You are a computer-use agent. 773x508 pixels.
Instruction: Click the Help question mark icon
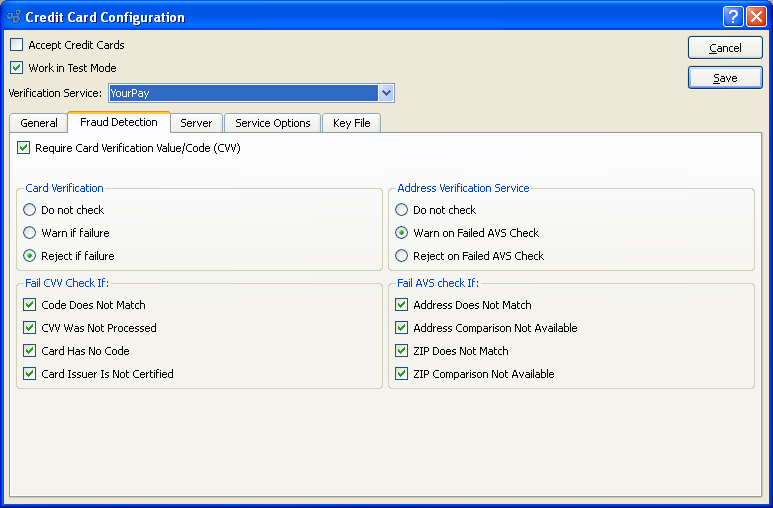pyautogui.click(x=732, y=16)
